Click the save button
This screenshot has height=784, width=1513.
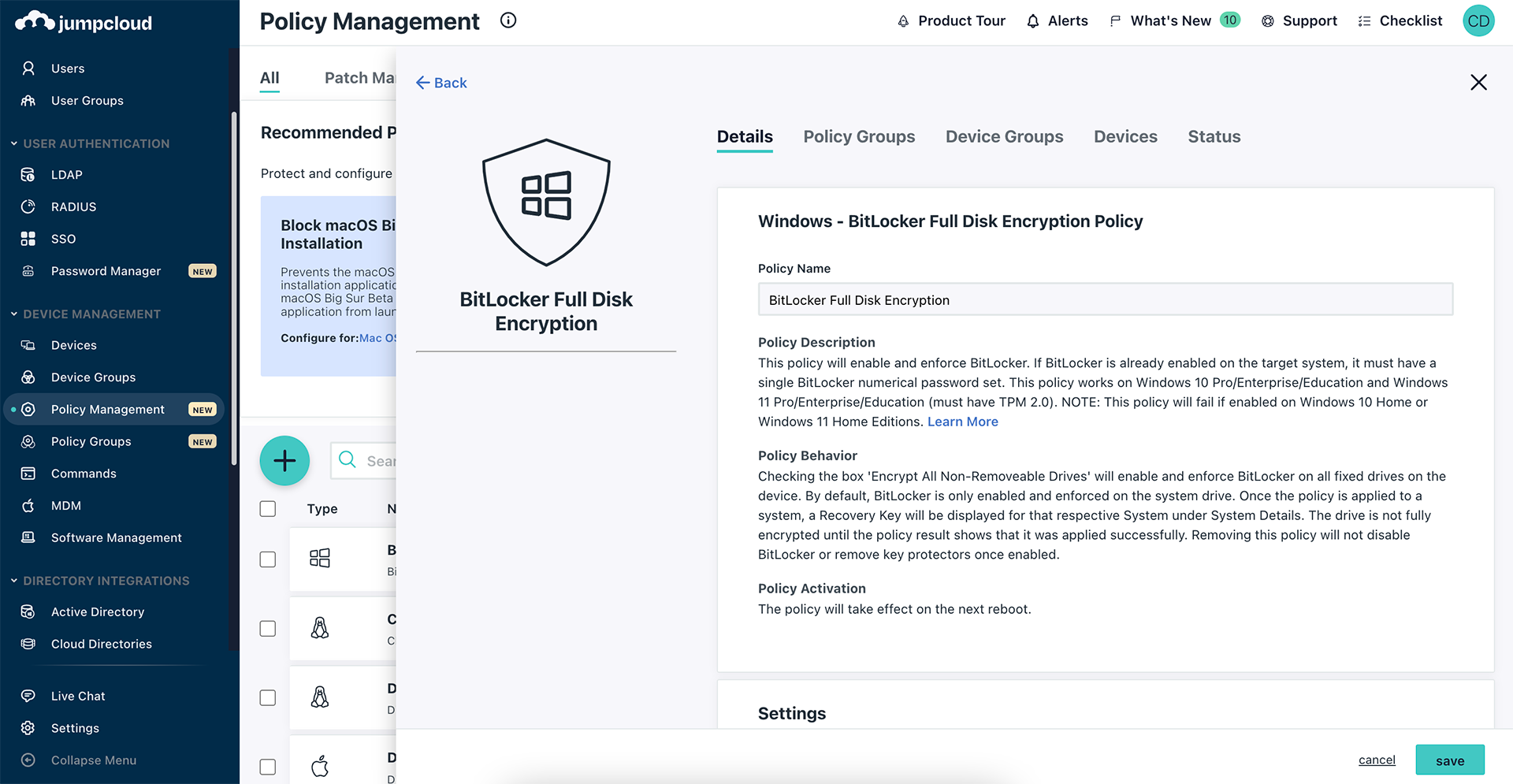coord(1449,760)
